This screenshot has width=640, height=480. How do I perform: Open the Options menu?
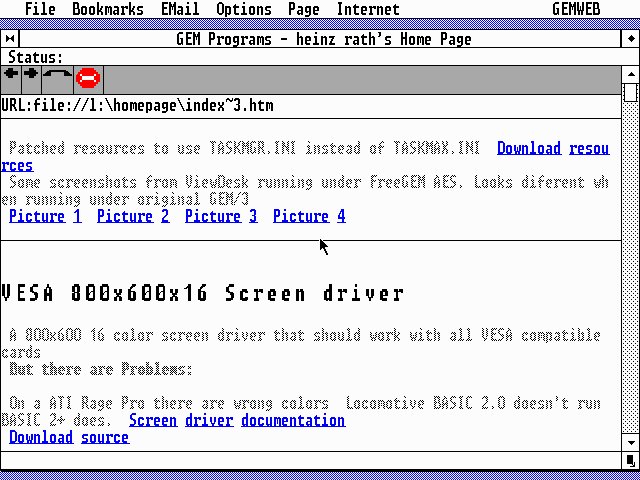244,9
